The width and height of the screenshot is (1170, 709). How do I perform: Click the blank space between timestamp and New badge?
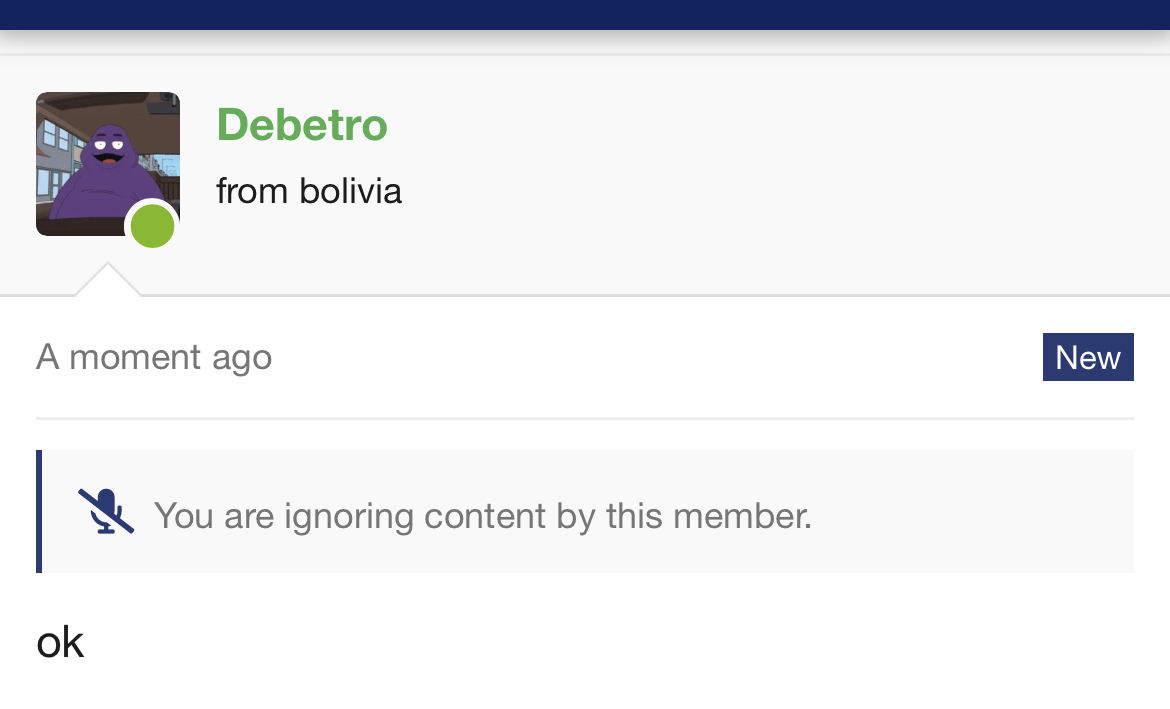(x=650, y=357)
